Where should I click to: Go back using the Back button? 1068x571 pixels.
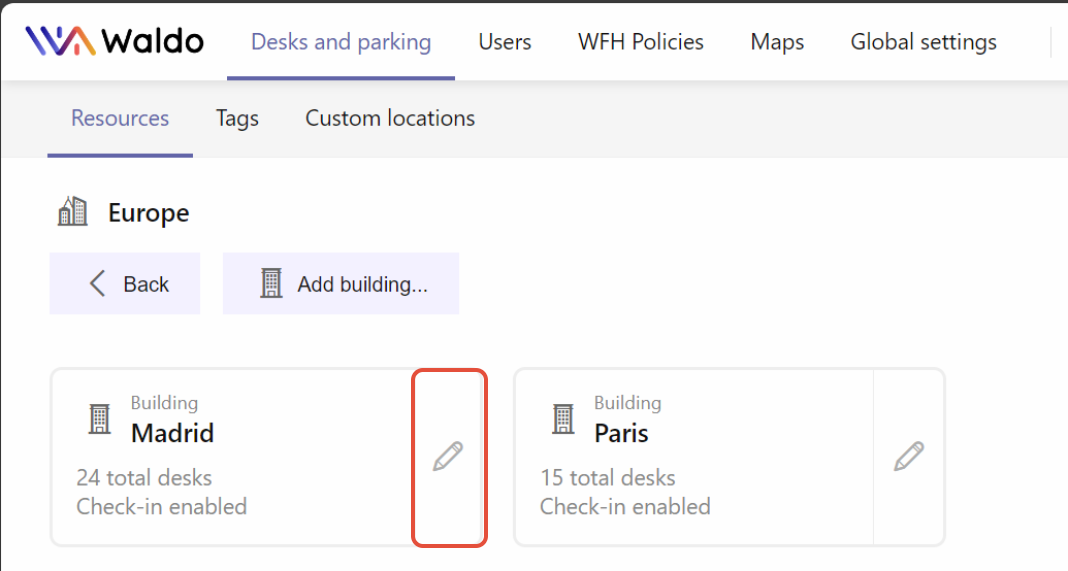pos(125,283)
